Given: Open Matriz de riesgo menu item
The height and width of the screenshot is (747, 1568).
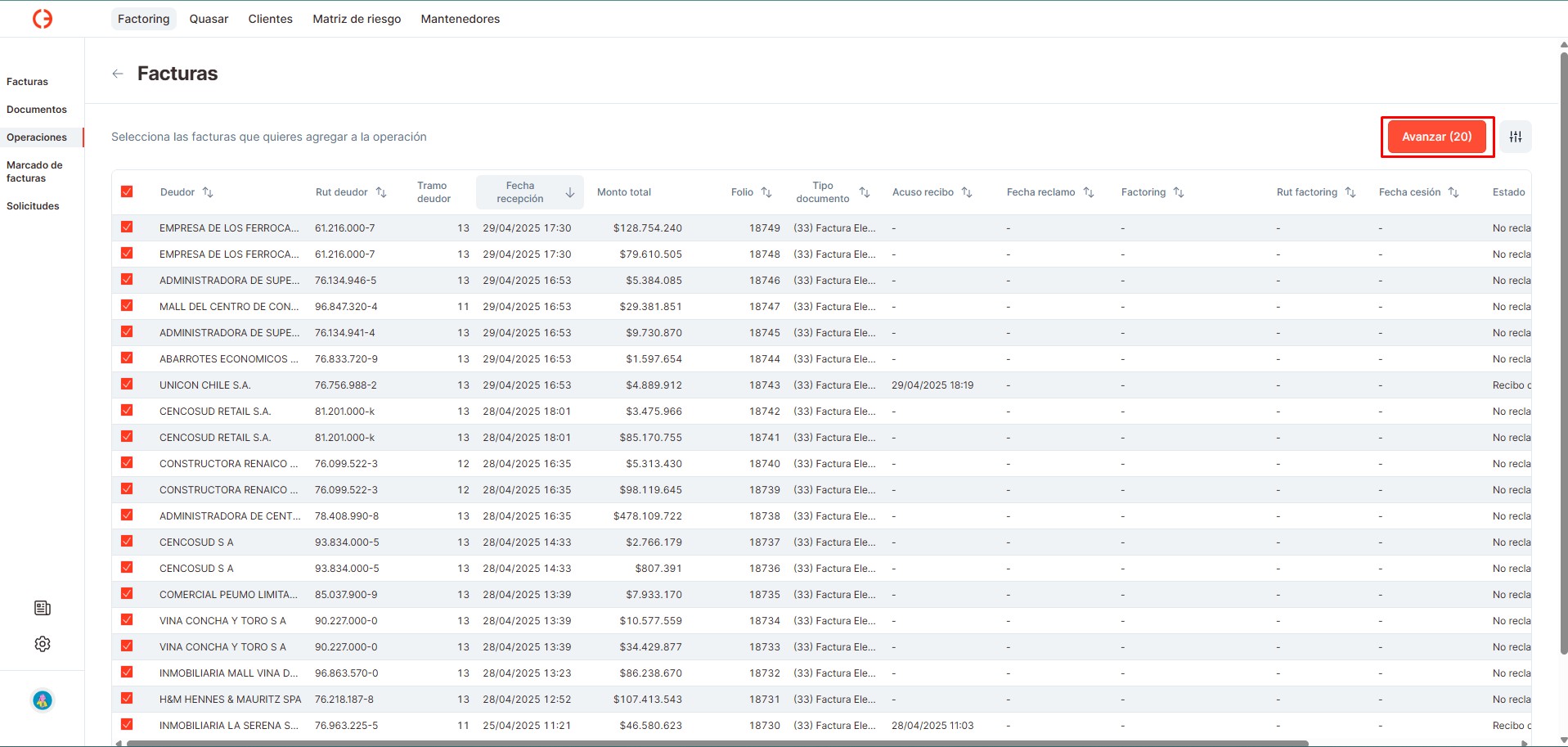Looking at the screenshot, I should 357,19.
